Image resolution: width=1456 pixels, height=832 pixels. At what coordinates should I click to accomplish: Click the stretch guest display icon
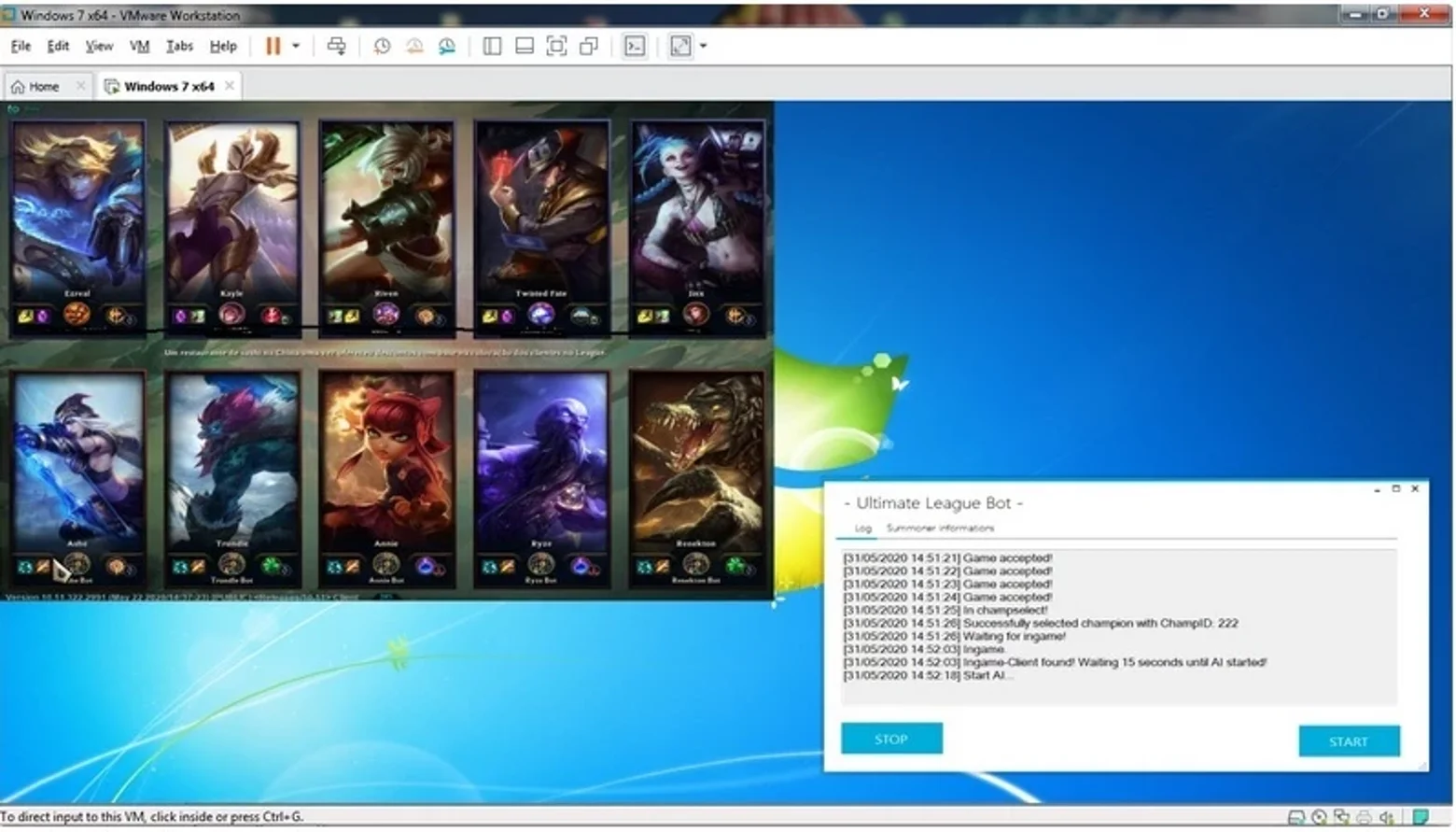point(680,46)
